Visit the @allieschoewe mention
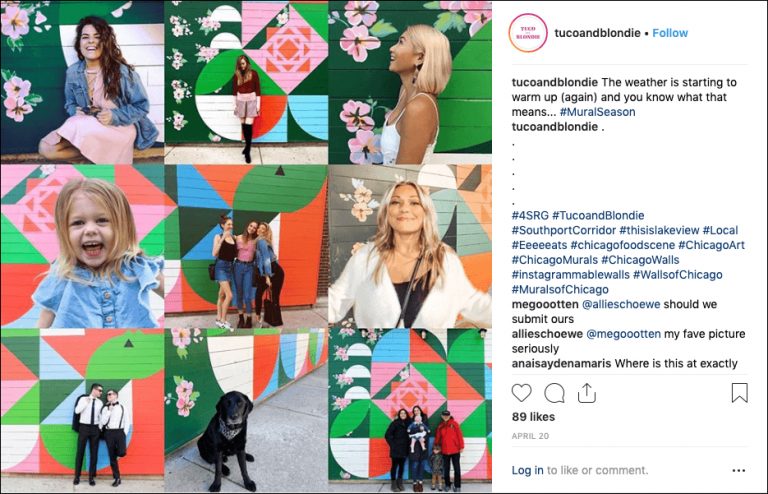Image resolution: width=768 pixels, height=494 pixels. (621, 304)
